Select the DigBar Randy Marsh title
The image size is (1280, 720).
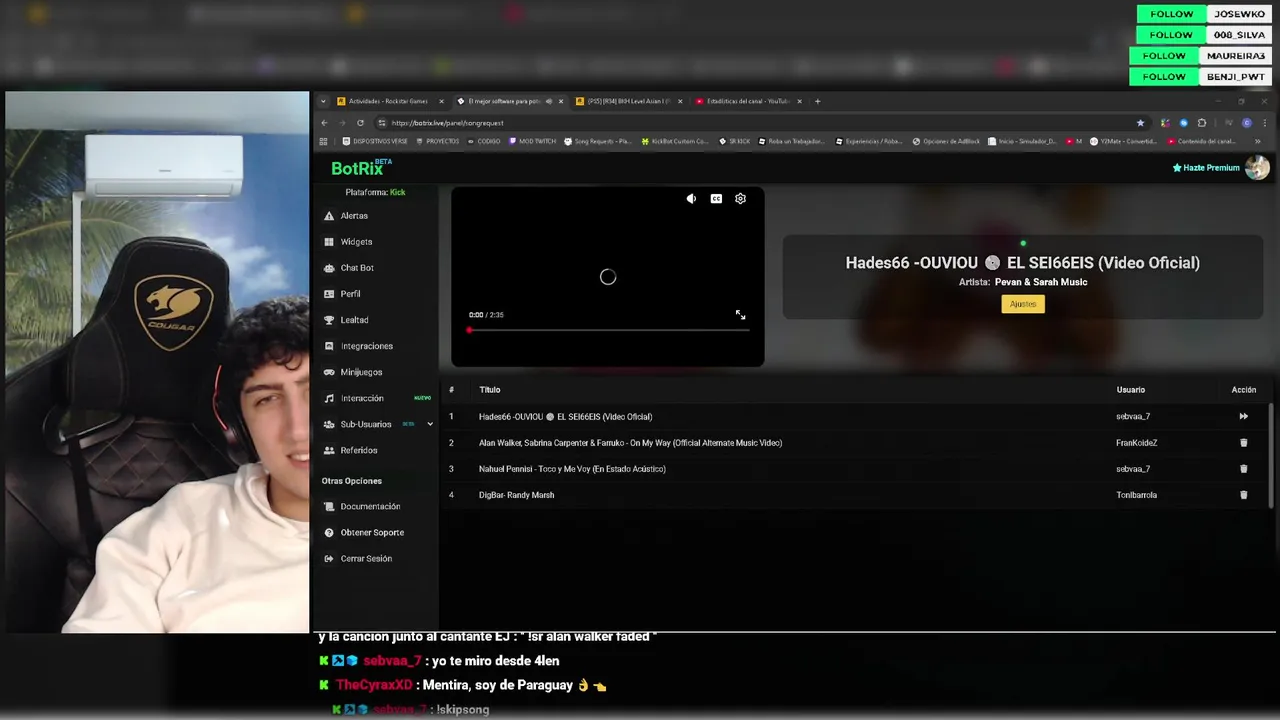point(516,495)
